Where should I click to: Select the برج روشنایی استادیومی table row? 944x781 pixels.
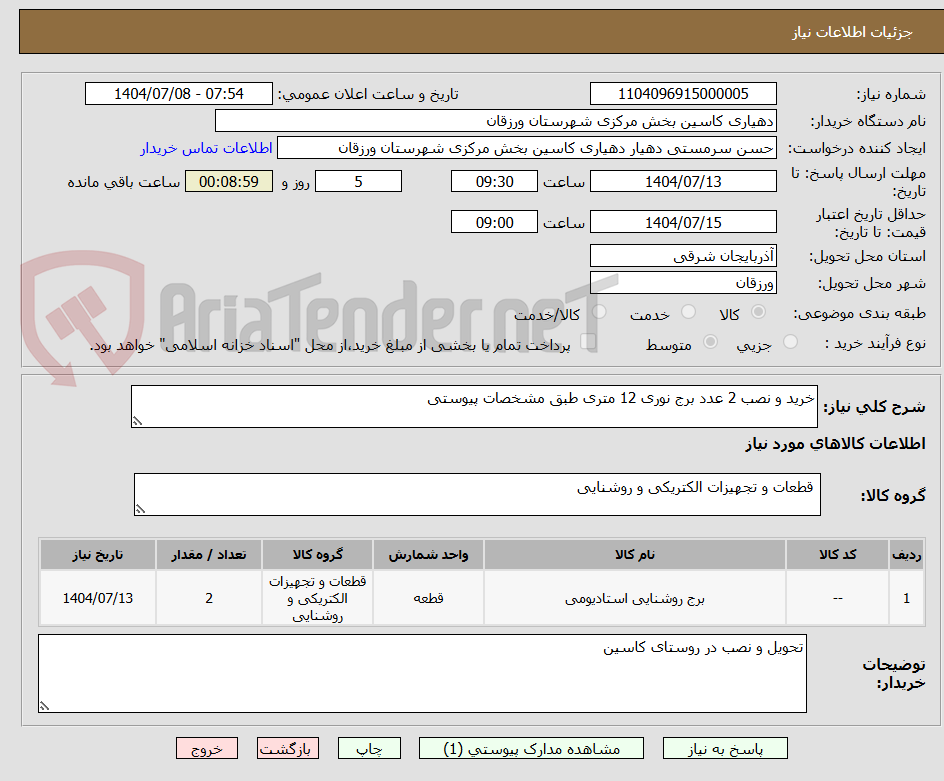[470, 597]
